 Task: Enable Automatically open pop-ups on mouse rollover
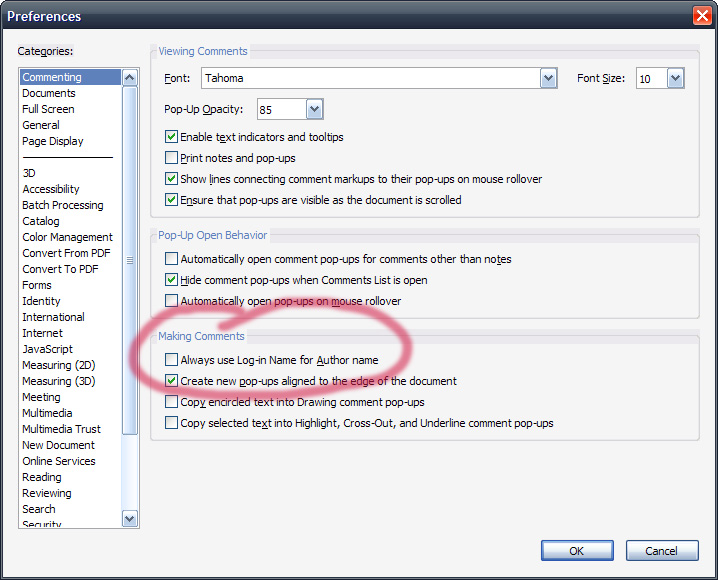pos(172,301)
